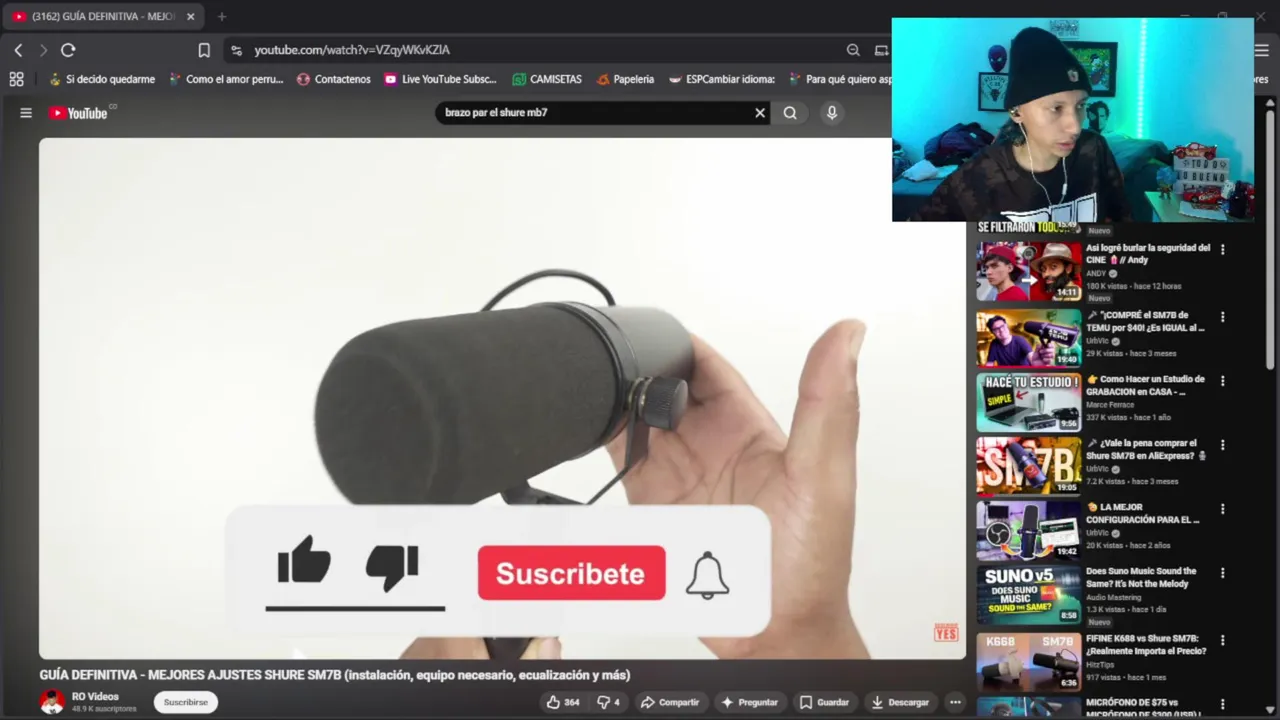Clear the YouTube search query text
The height and width of the screenshot is (720, 1280).
(760, 113)
